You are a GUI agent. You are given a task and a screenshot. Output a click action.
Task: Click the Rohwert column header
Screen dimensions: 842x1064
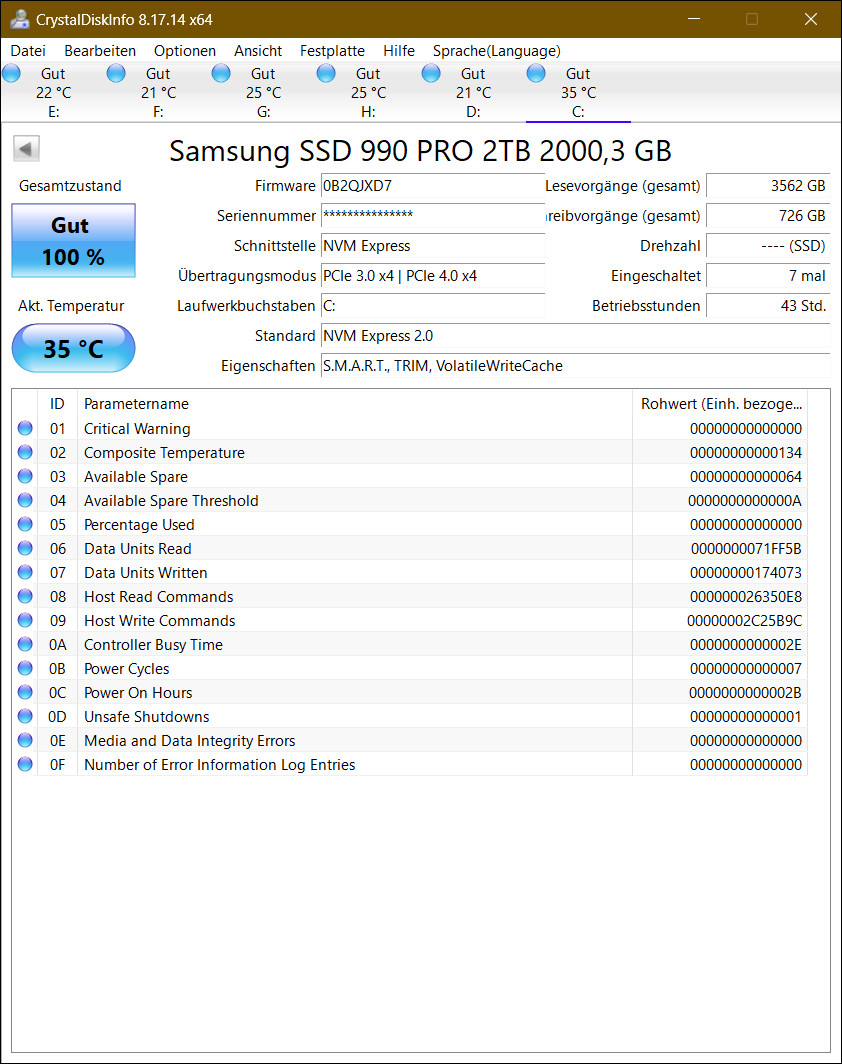(x=721, y=404)
